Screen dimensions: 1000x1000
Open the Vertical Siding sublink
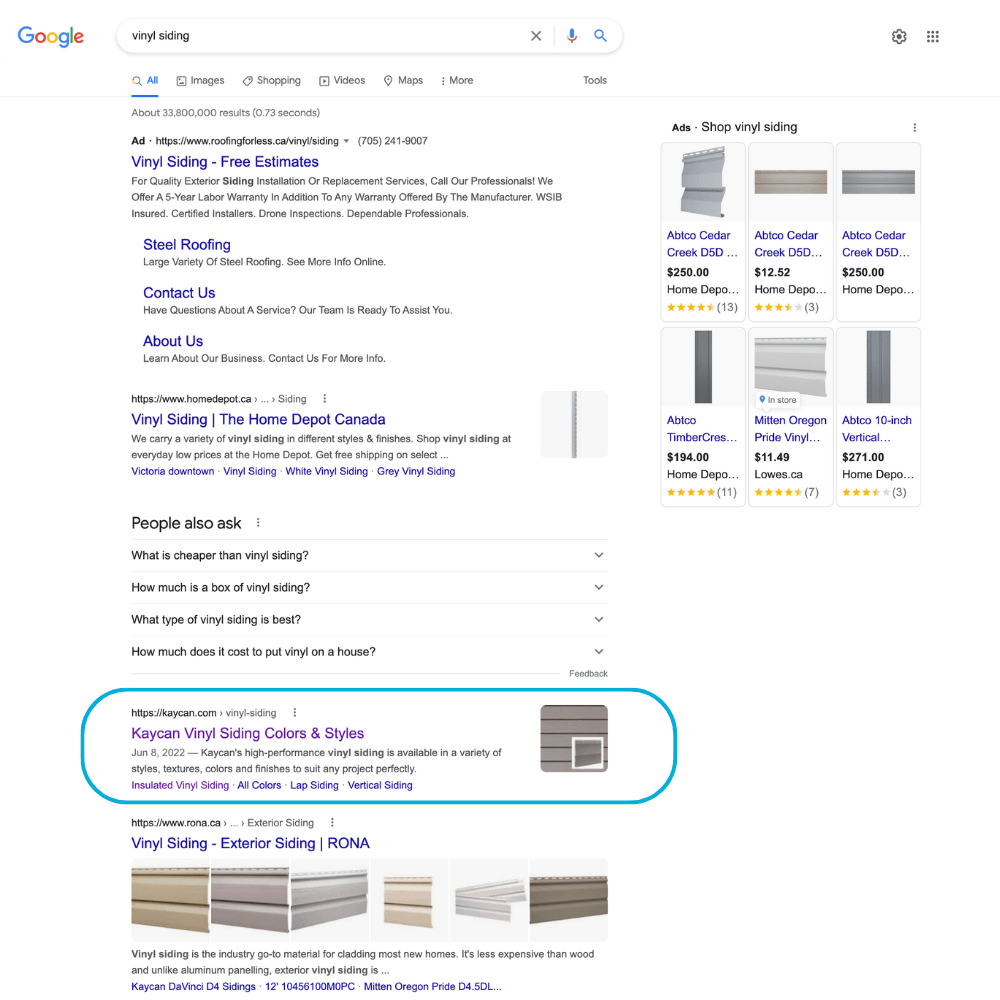click(380, 785)
